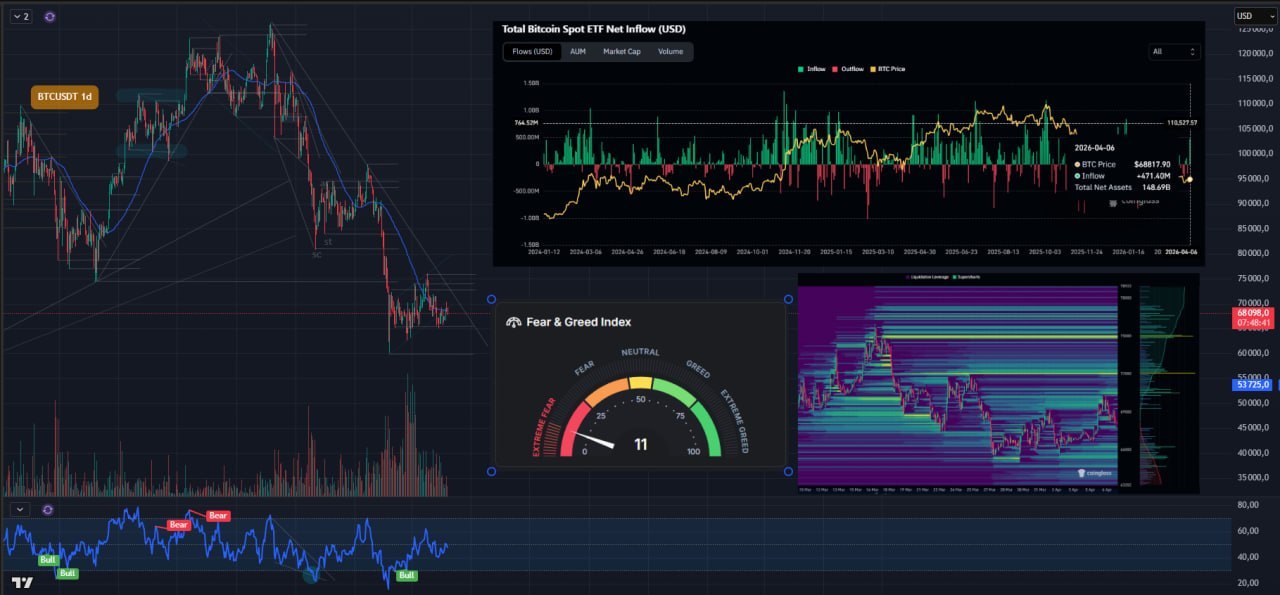Select the Market Cap tab

(621, 51)
